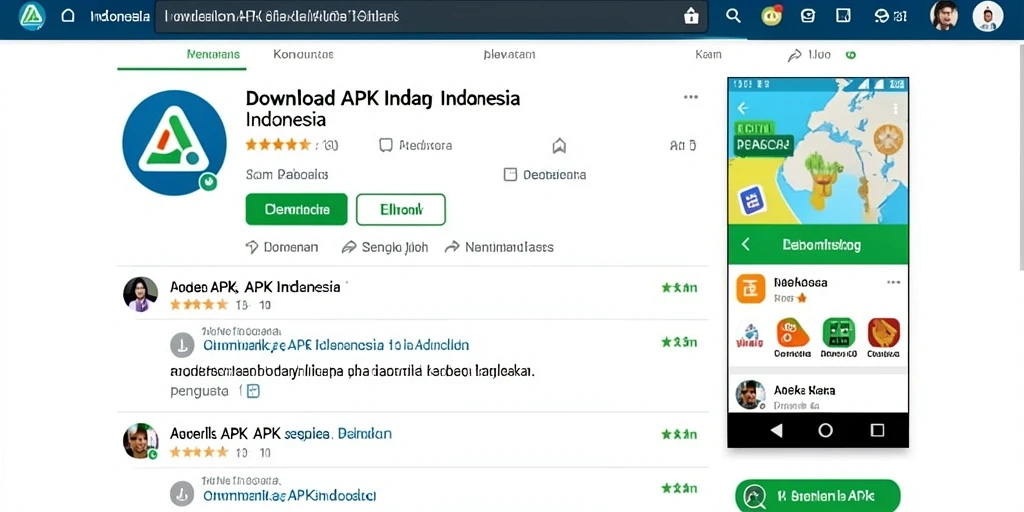Click the small square icon next to pengusta

tap(253, 391)
